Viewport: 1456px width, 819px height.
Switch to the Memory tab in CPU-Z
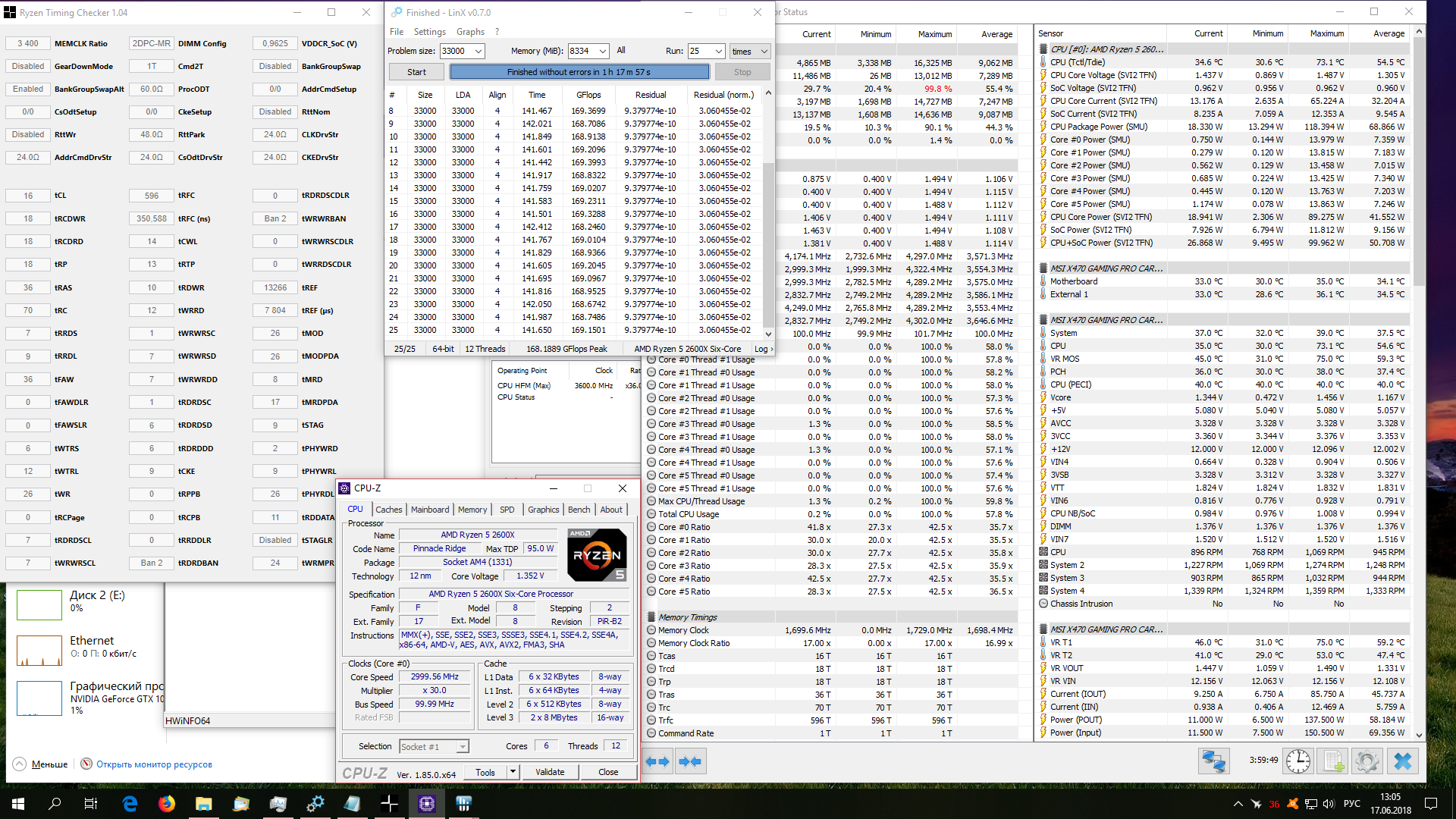tap(472, 510)
